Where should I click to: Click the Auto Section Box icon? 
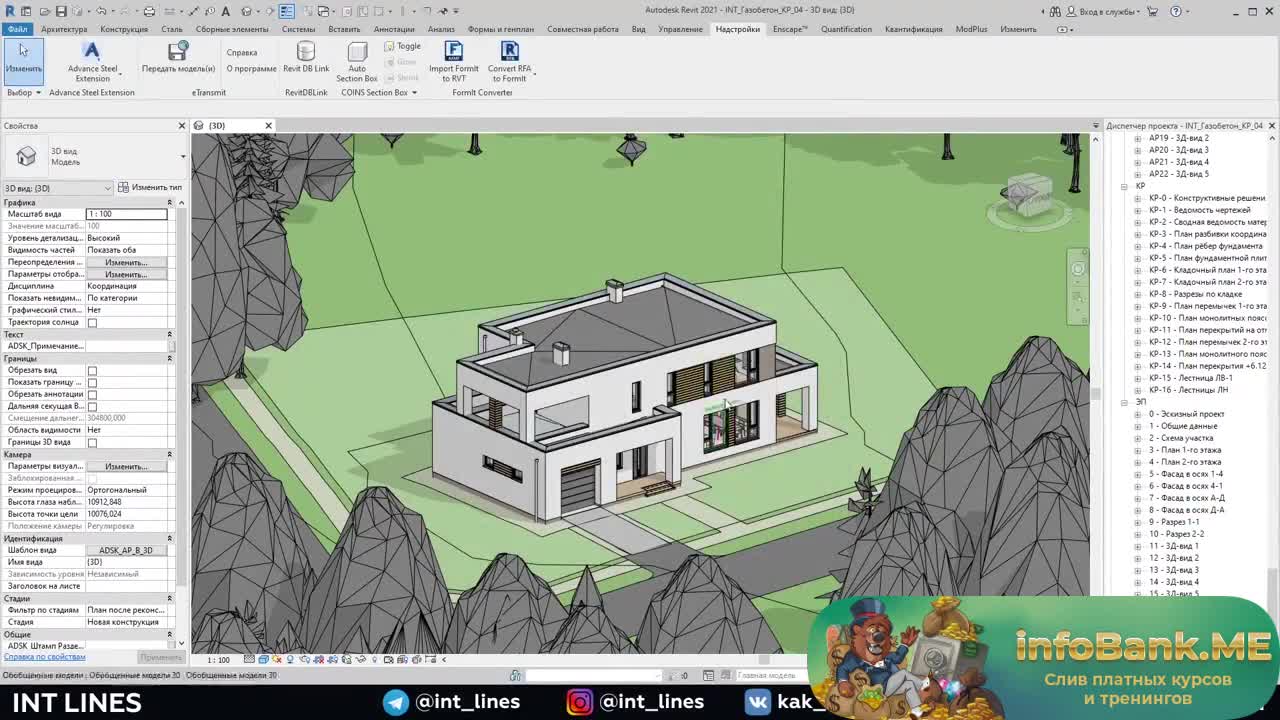pos(357,54)
